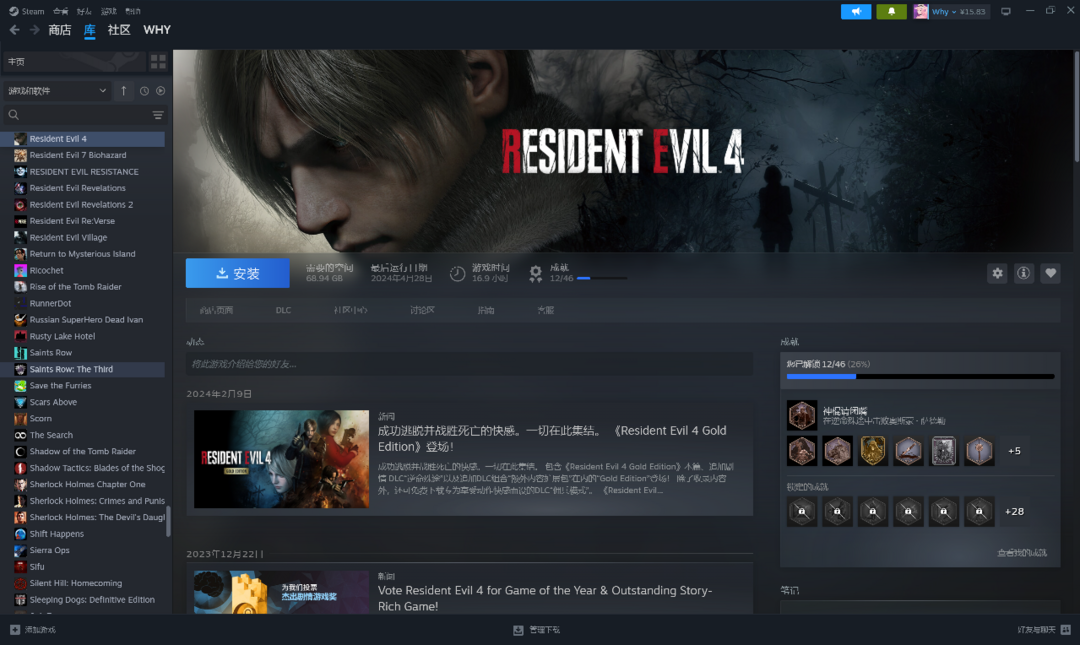
Task: Show game info with the circled i icon
Action: pos(1024,274)
